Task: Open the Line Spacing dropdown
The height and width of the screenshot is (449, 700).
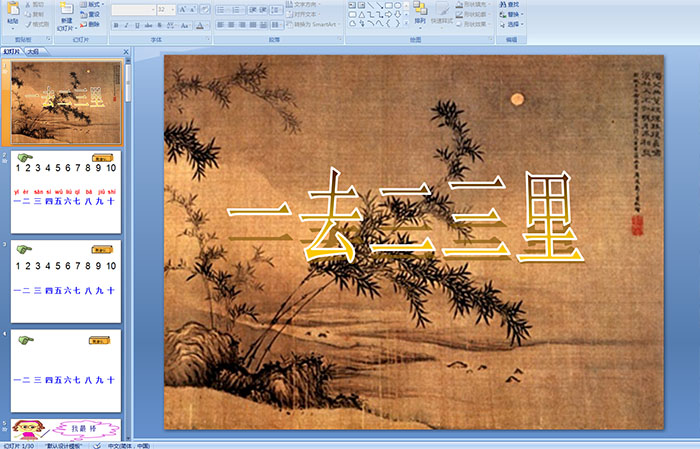Action: [x=277, y=9]
